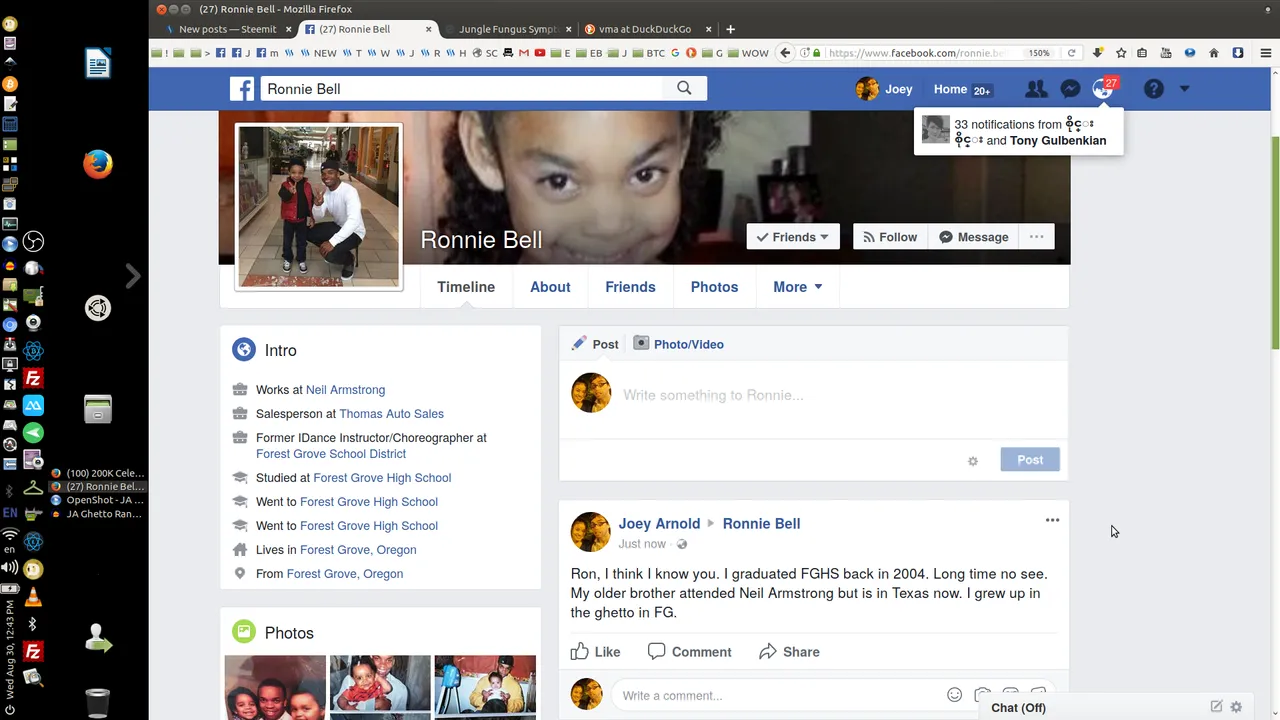
Task: Open the Firefox desktop launcher icon
Action: click(x=98, y=164)
